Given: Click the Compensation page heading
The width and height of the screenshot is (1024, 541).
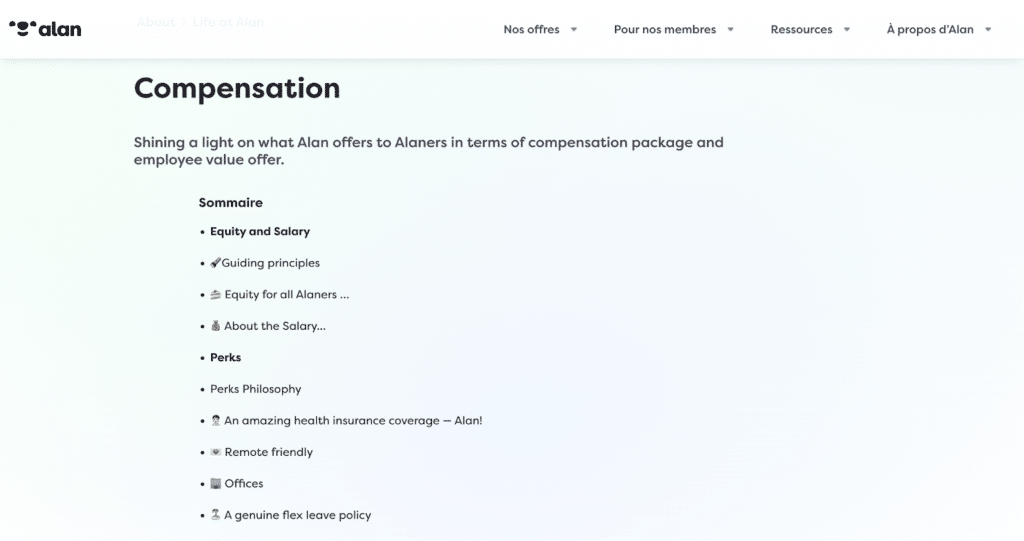Looking at the screenshot, I should point(237,88).
